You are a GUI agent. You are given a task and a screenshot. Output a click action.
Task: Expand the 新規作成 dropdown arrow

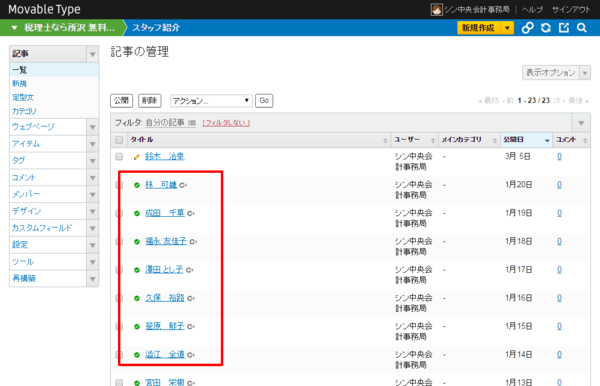tap(507, 28)
